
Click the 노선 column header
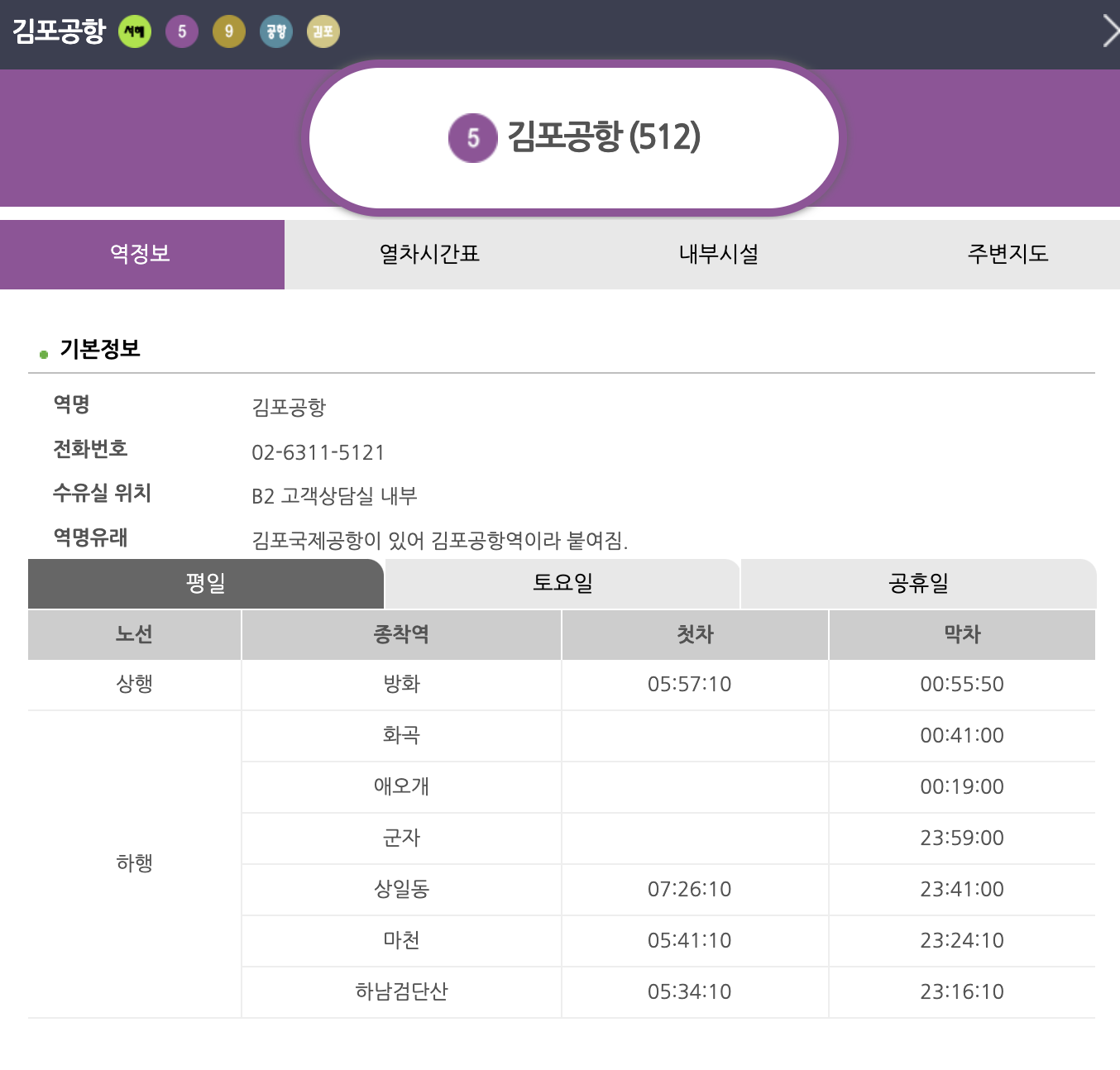[134, 635]
